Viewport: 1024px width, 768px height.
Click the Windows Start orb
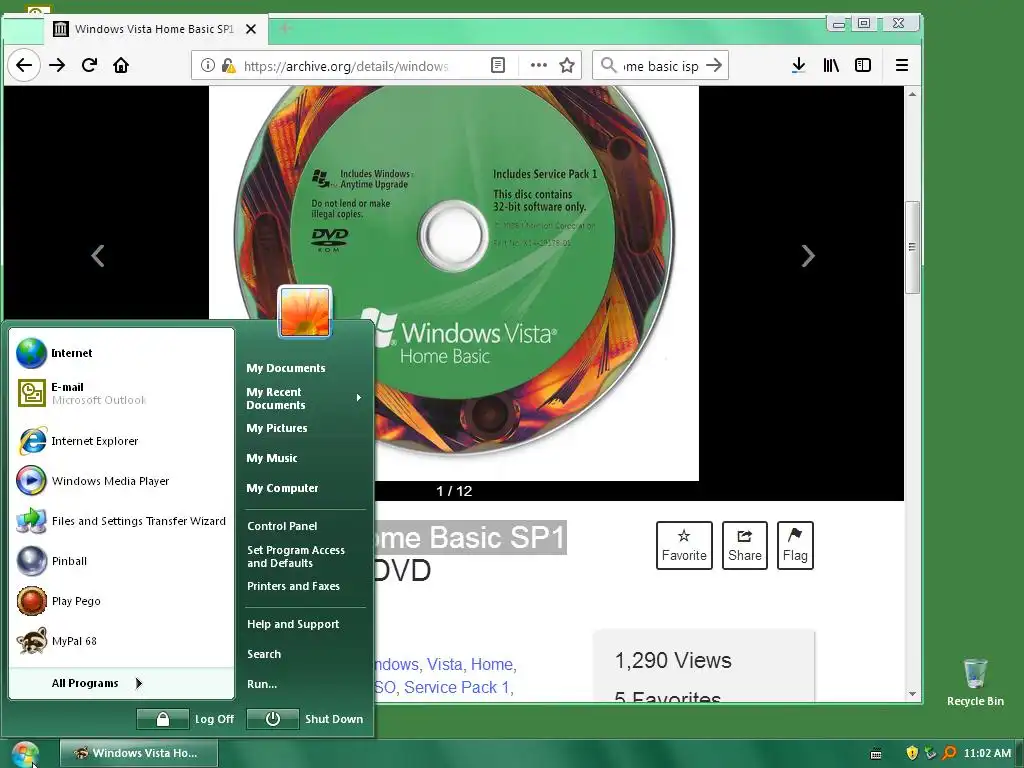[25, 754]
